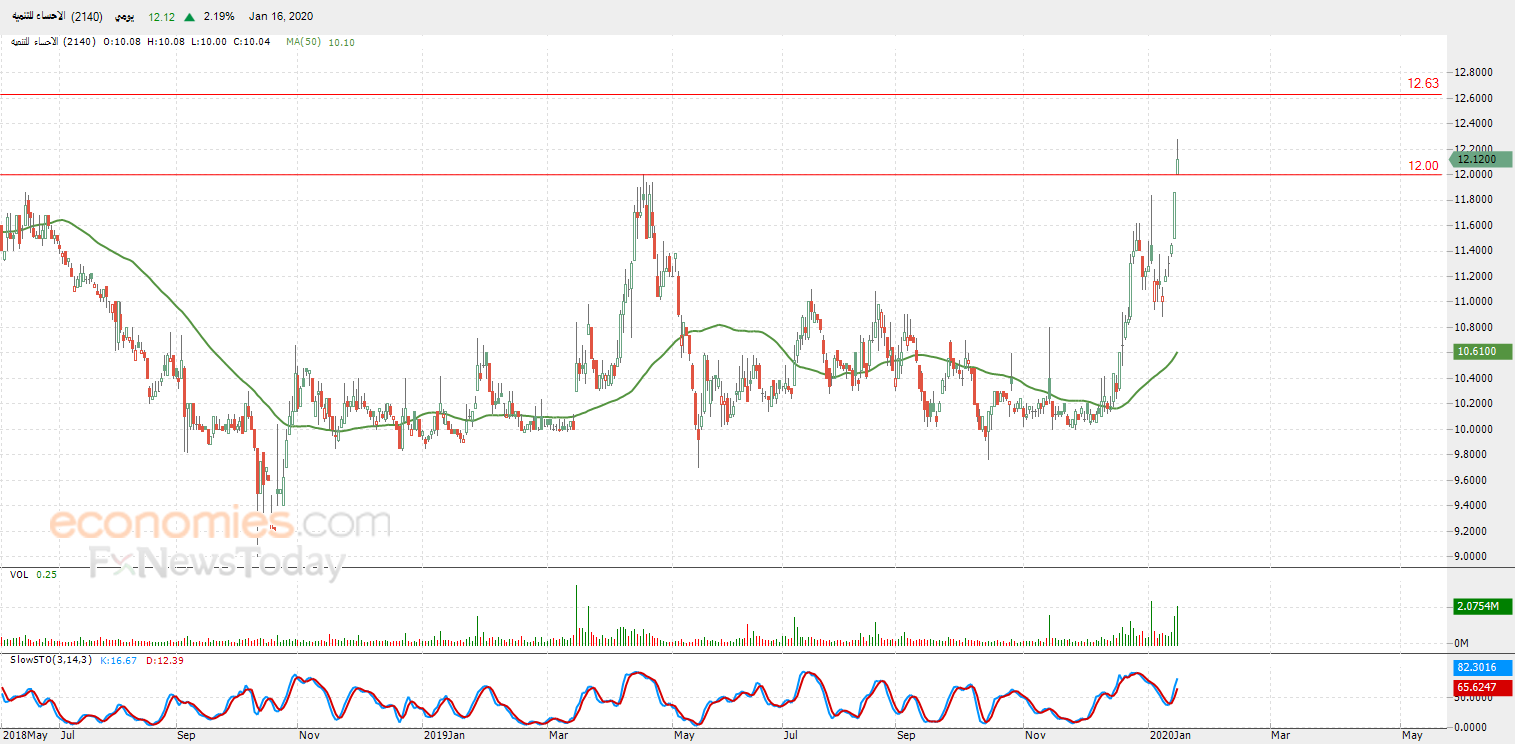
Task: Click the red 65.6247 stochastic D tag
Action: (1482, 688)
